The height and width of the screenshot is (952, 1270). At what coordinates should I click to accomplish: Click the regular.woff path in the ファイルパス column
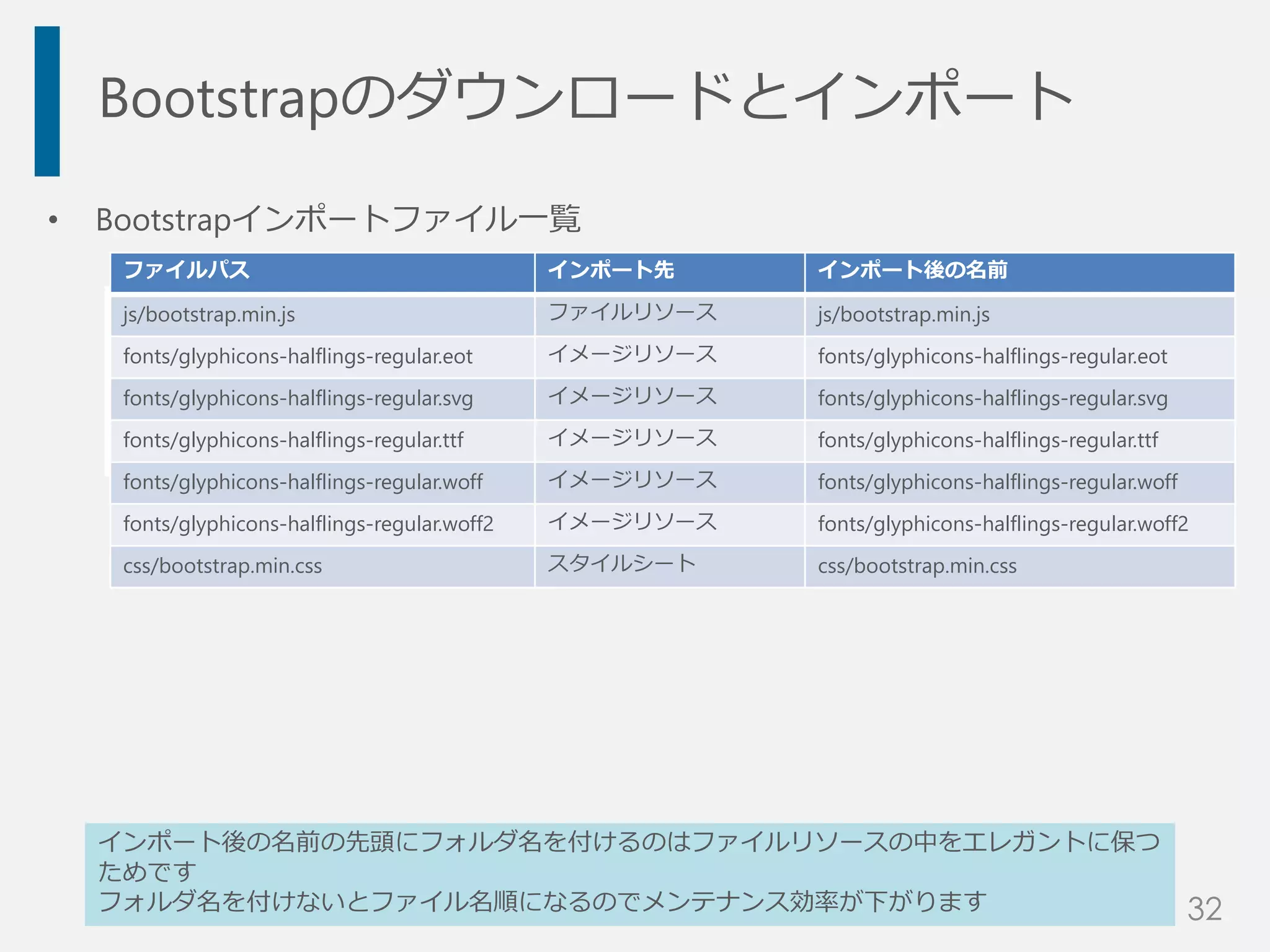click(x=303, y=482)
